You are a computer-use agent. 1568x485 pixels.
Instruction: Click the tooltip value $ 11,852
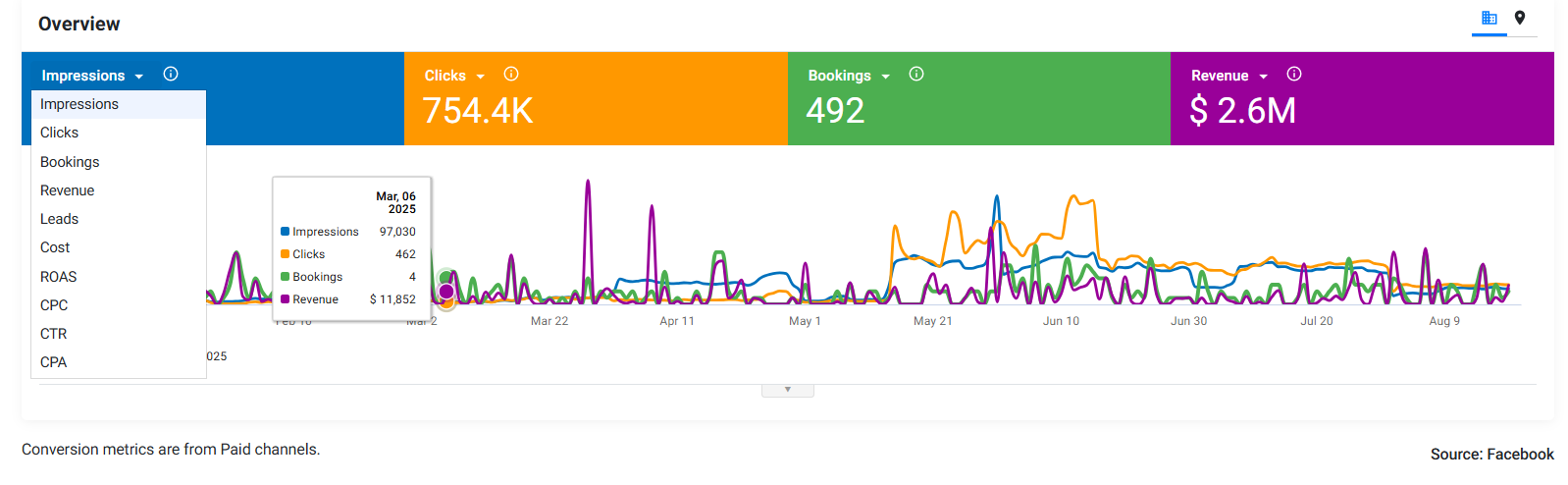point(392,299)
